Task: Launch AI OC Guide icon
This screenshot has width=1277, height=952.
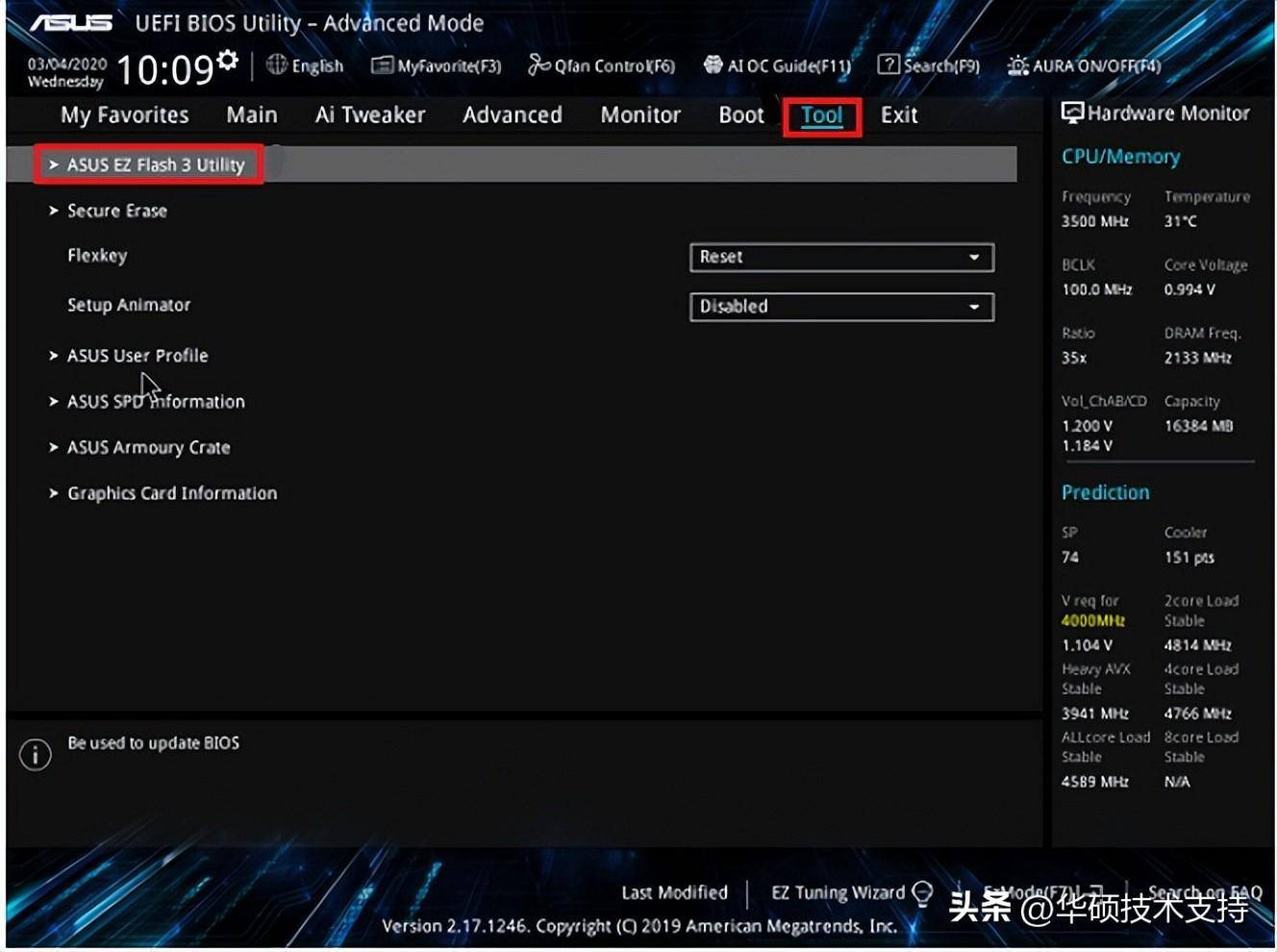Action: (714, 64)
